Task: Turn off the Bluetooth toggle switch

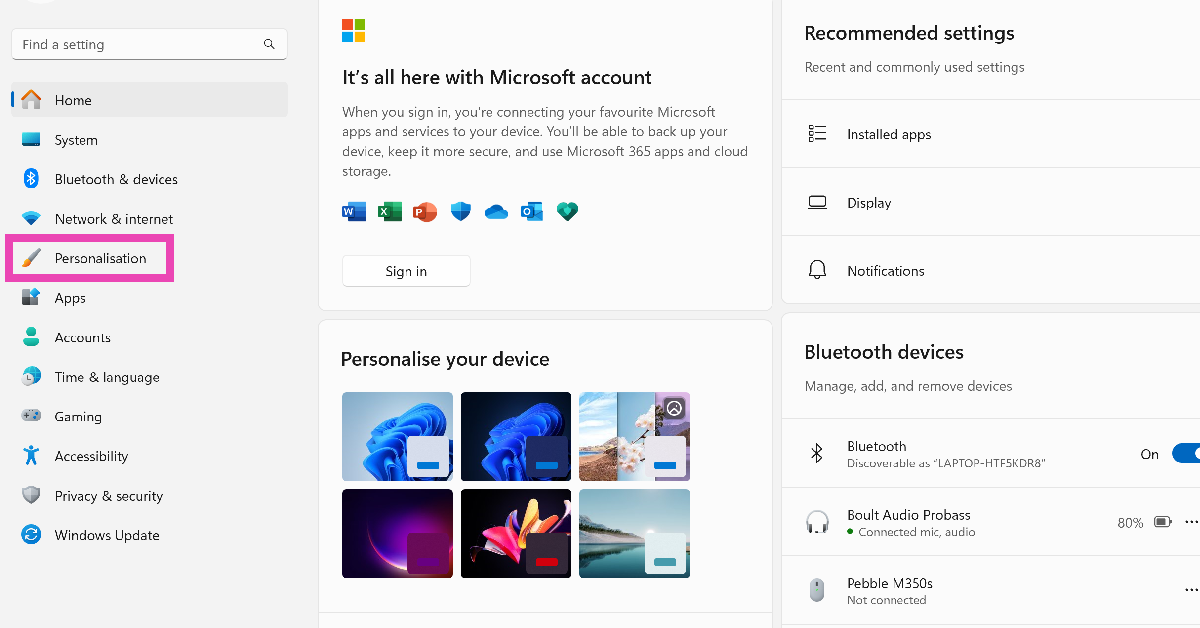Action: point(1187,454)
